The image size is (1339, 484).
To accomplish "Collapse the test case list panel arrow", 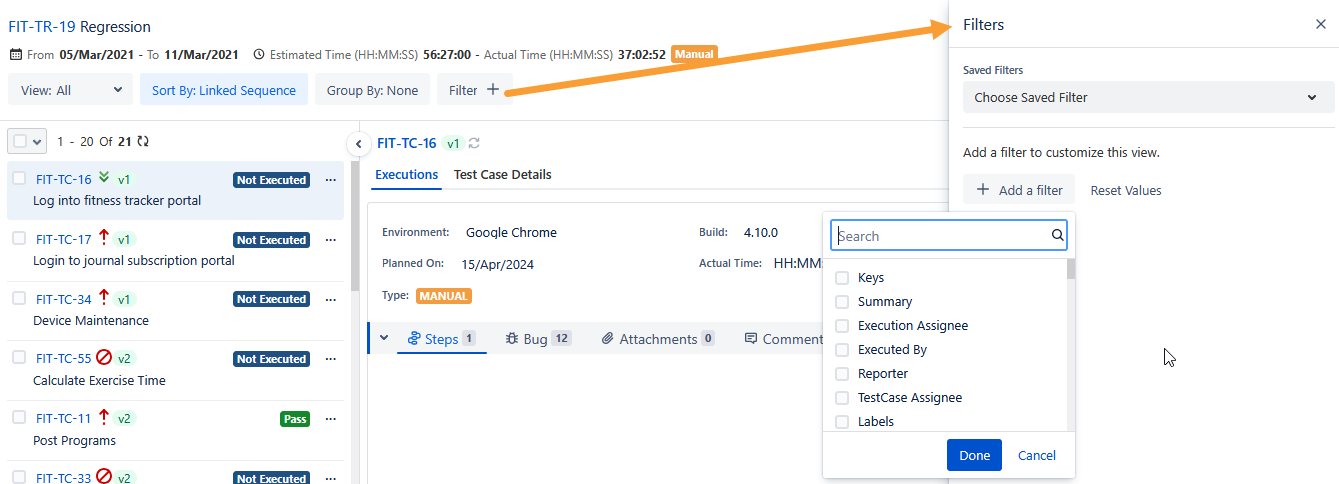I will pos(358,144).
